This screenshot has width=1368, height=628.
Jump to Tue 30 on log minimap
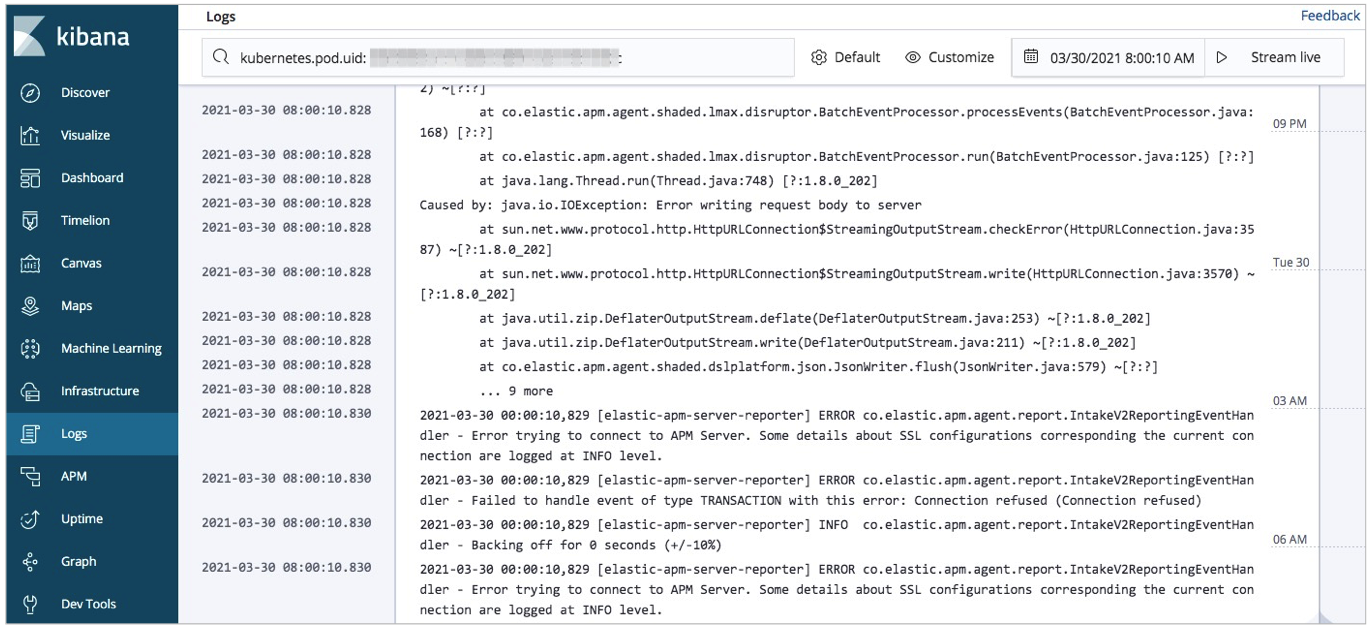tap(1290, 263)
